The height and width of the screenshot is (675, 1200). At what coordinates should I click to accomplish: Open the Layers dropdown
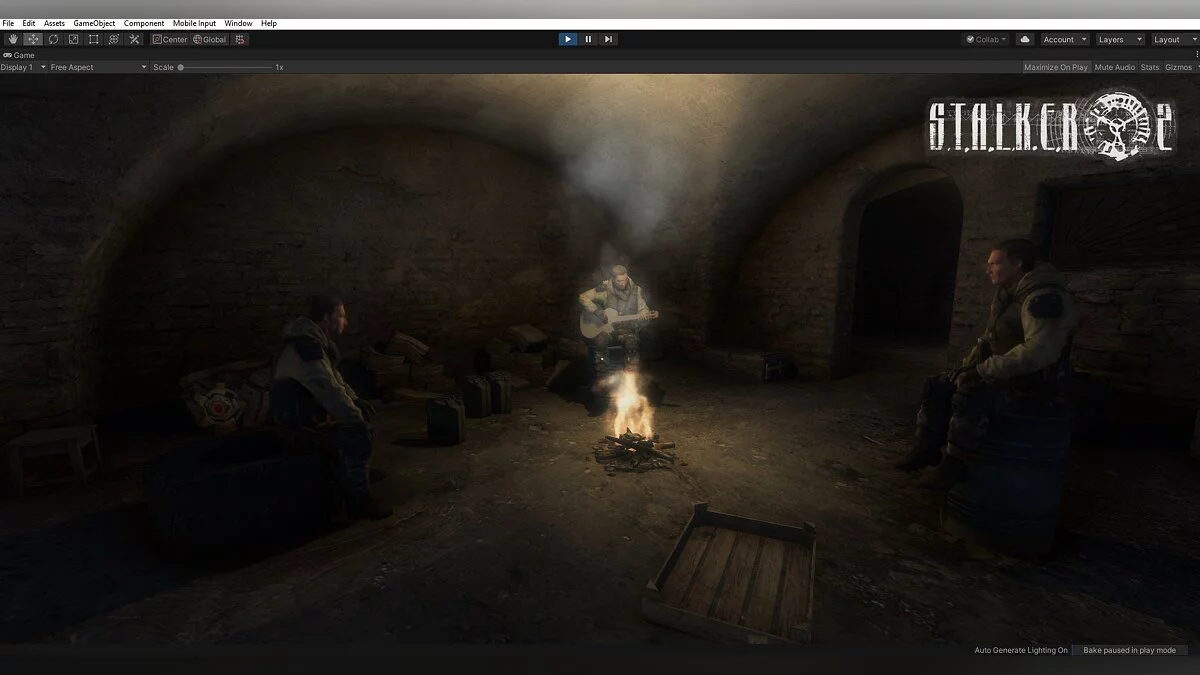pos(1118,39)
